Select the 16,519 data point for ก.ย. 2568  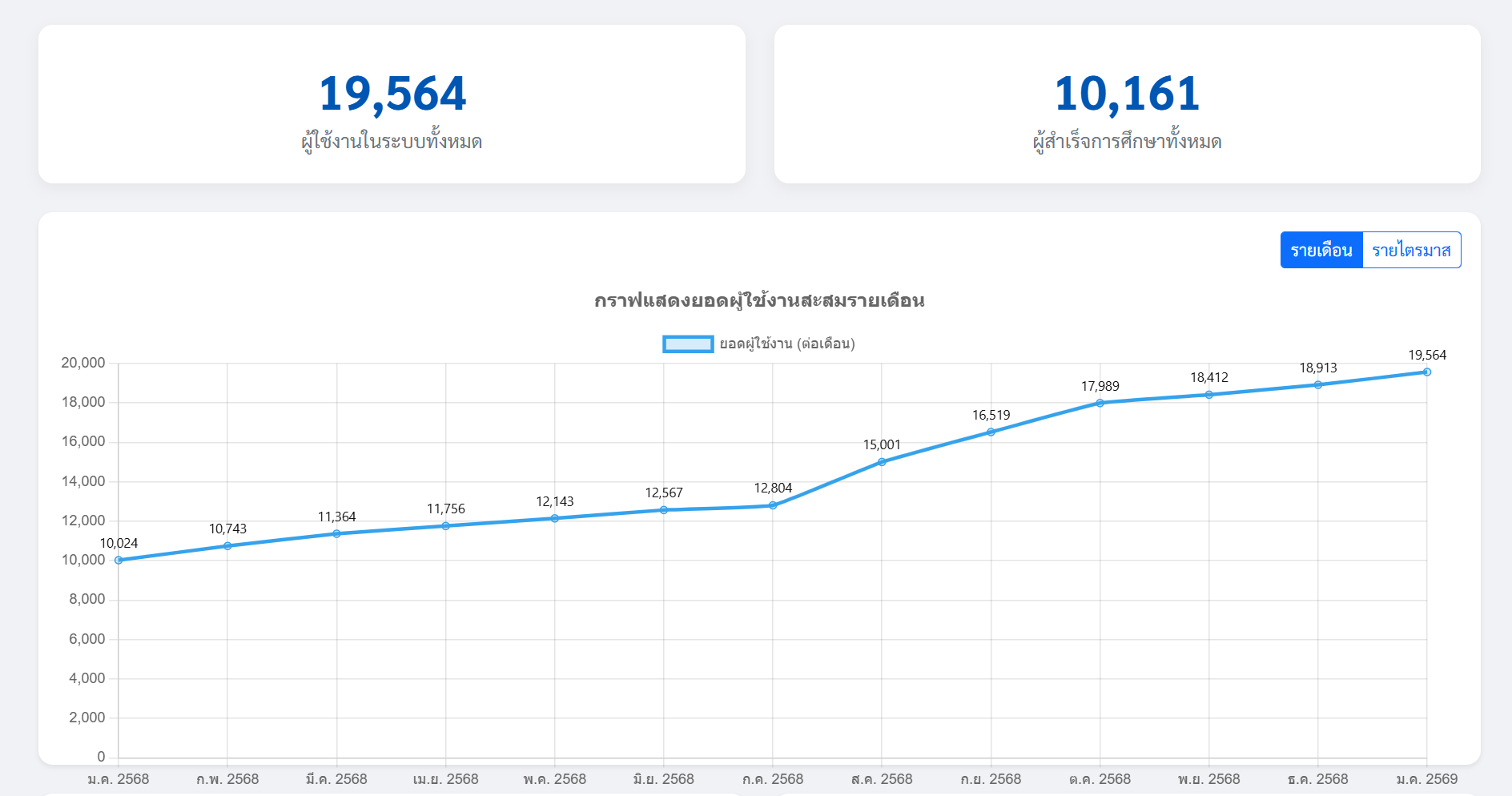pos(991,432)
